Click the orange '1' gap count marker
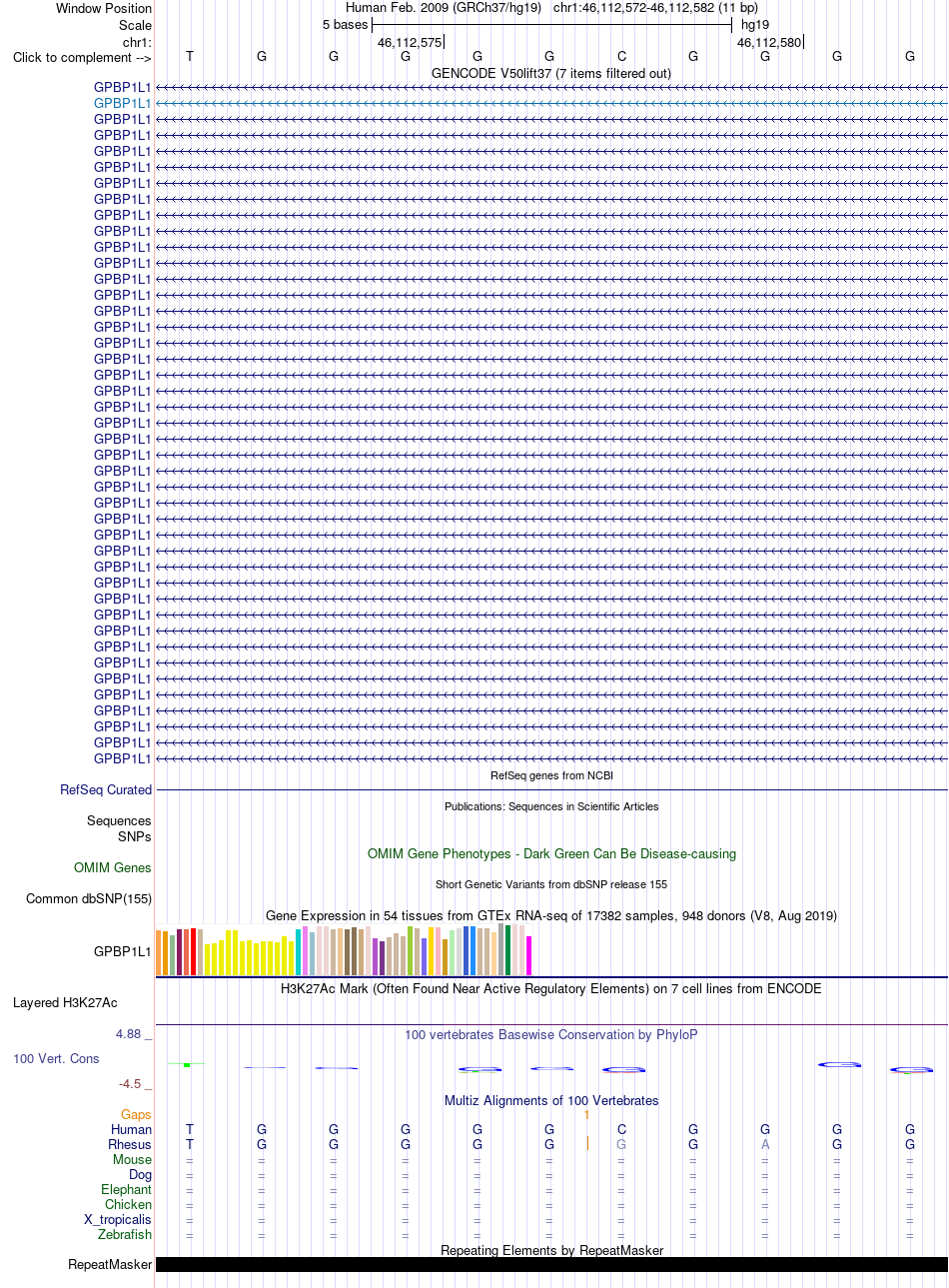The image size is (949, 1288). click(587, 1114)
